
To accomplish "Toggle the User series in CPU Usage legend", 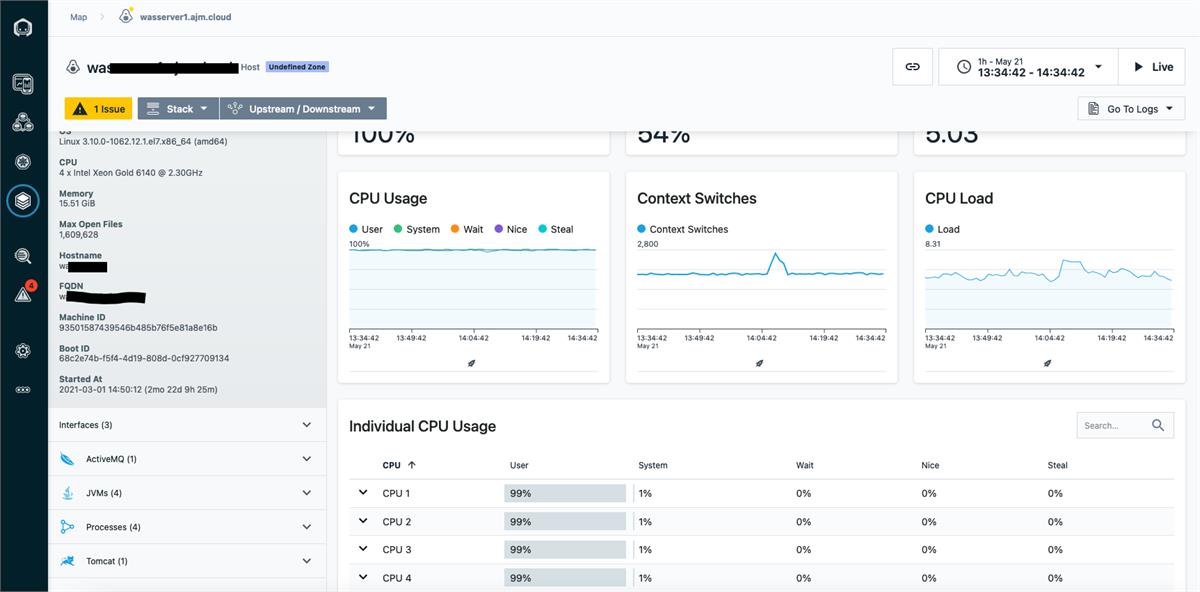I will [x=366, y=229].
